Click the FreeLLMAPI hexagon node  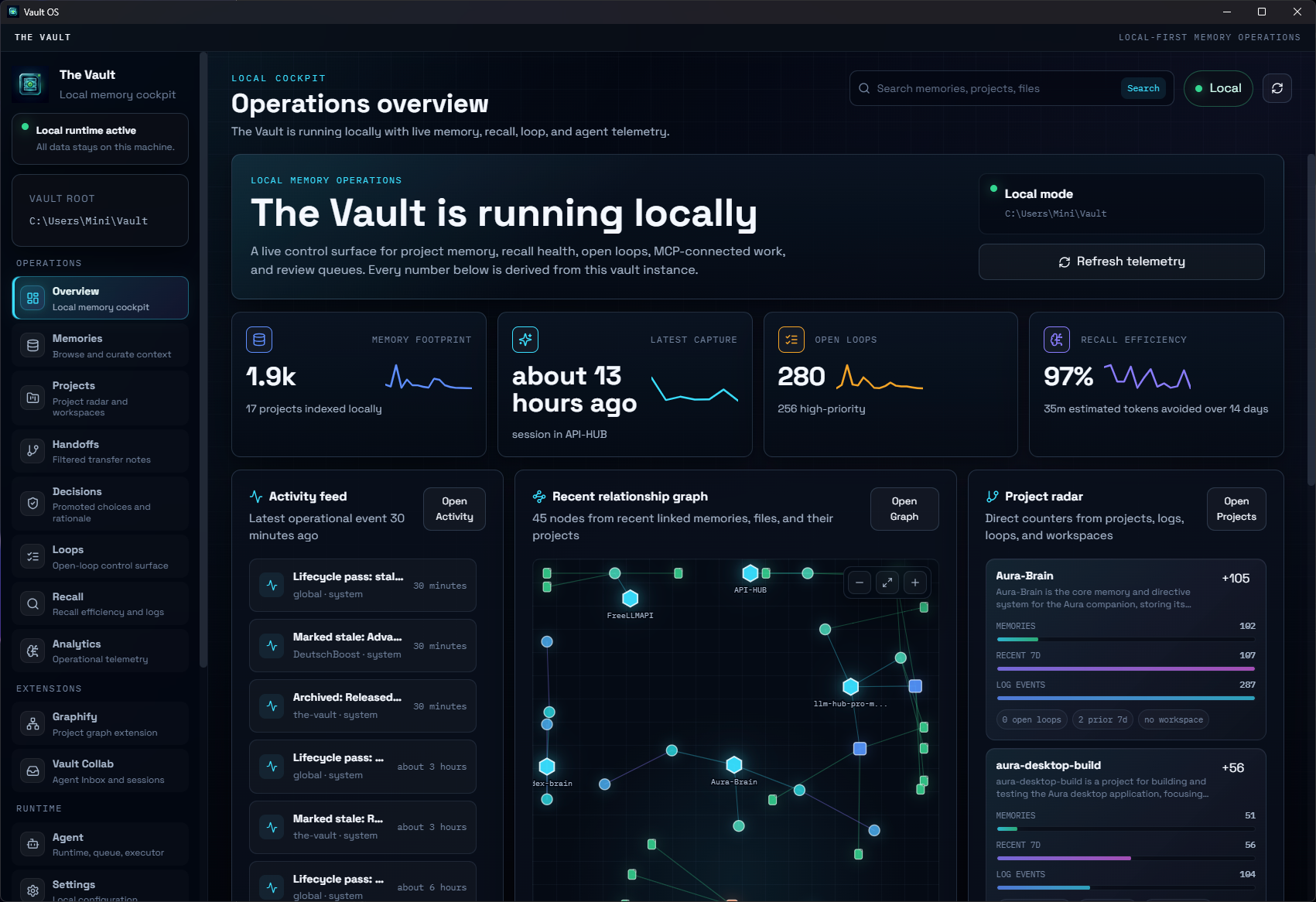point(631,598)
